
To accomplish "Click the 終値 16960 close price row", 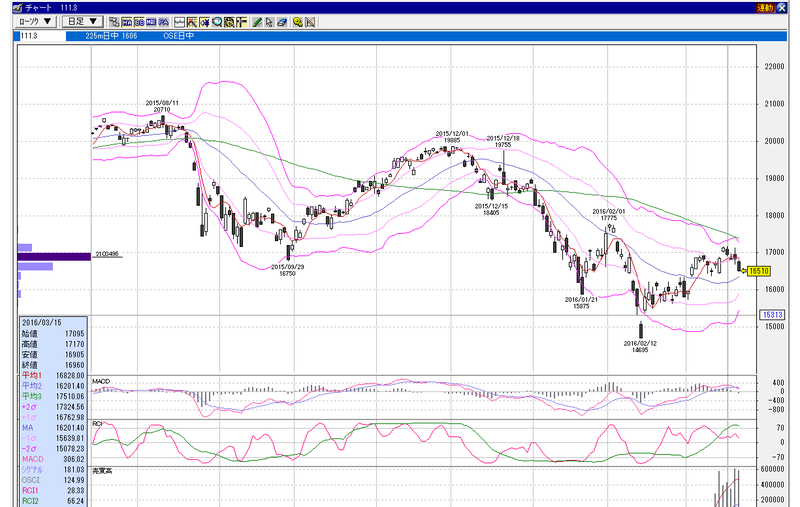I will coord(53,365).
